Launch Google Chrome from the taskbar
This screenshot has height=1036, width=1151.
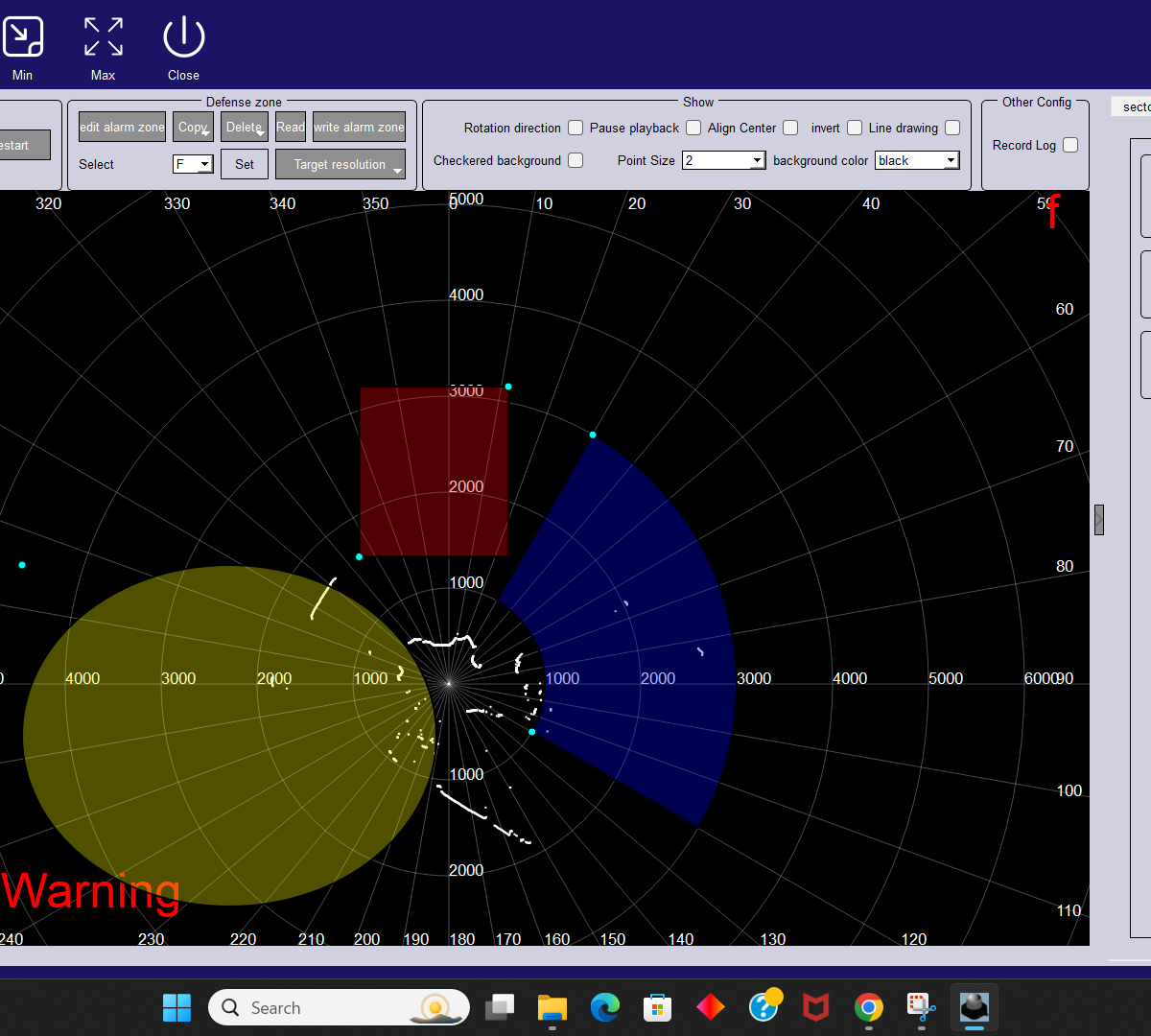(x=869, y=1007)
